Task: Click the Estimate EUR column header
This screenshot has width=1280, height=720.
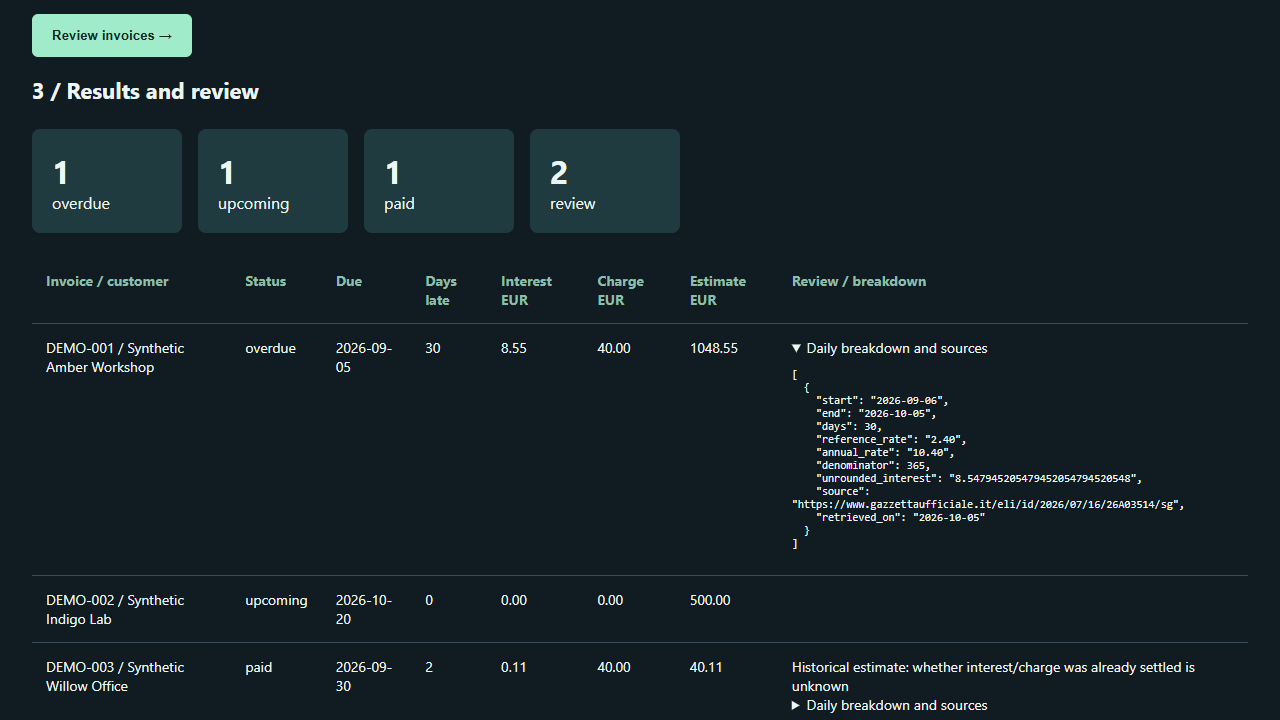Action: click(718, 291)
